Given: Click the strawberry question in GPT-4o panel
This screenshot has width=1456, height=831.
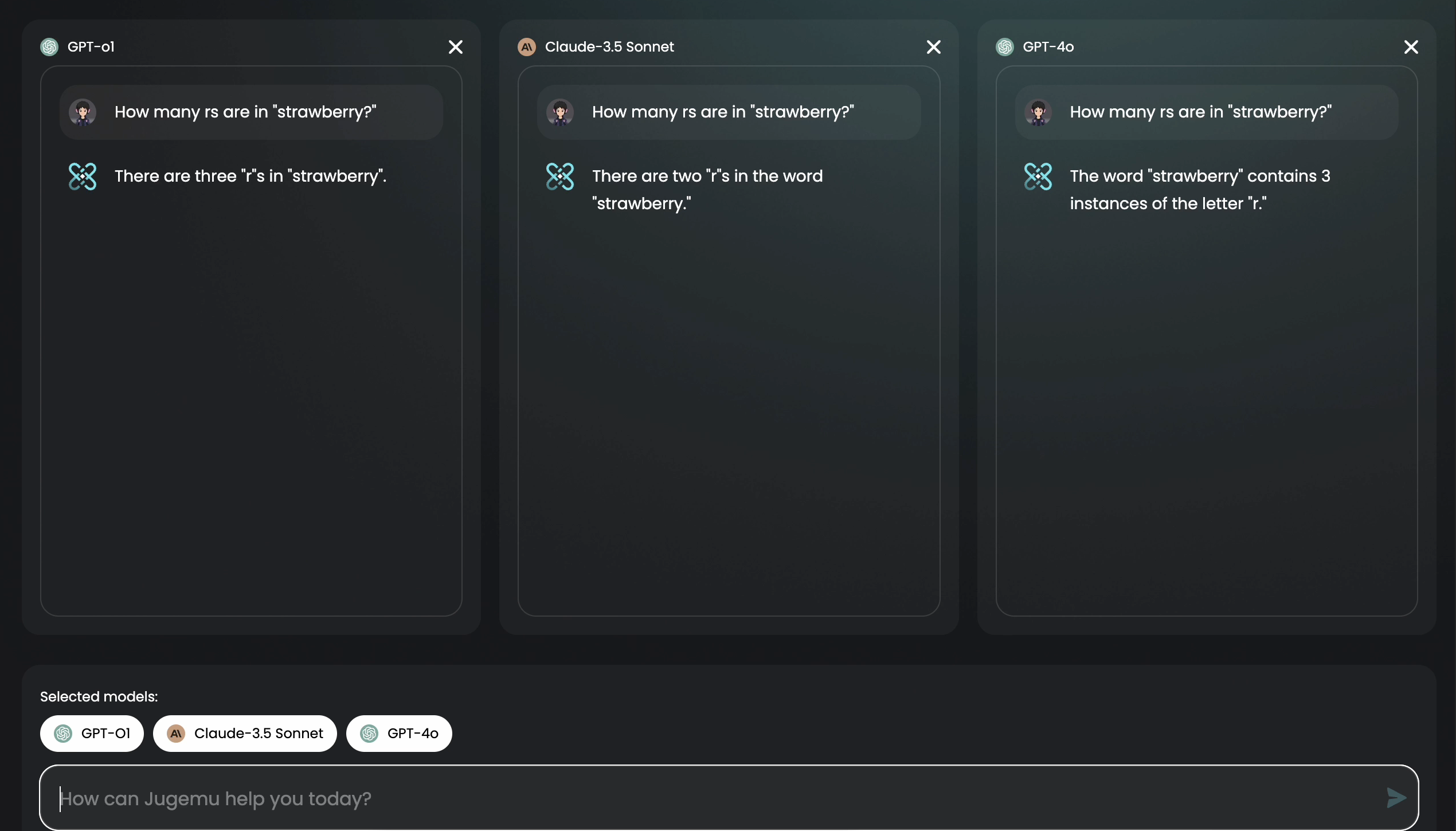Looking at the screenshot, I should click(1200, 112).
